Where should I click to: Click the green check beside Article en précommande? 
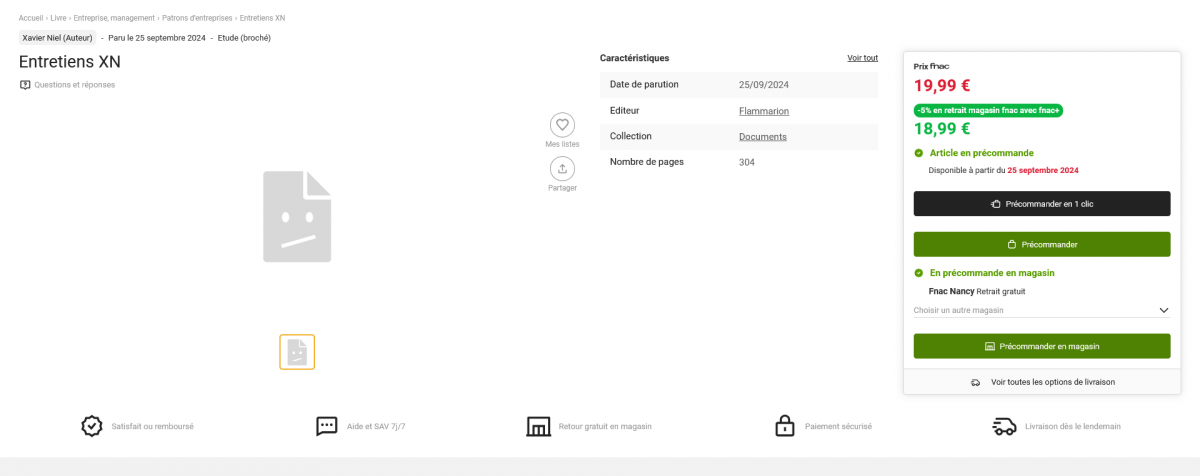coord(919,153)
